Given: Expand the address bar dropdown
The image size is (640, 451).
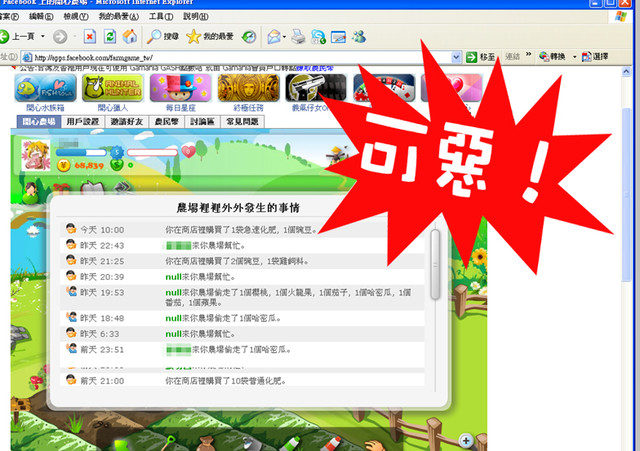Looking at the screenshot, I should tap(456, 58).
